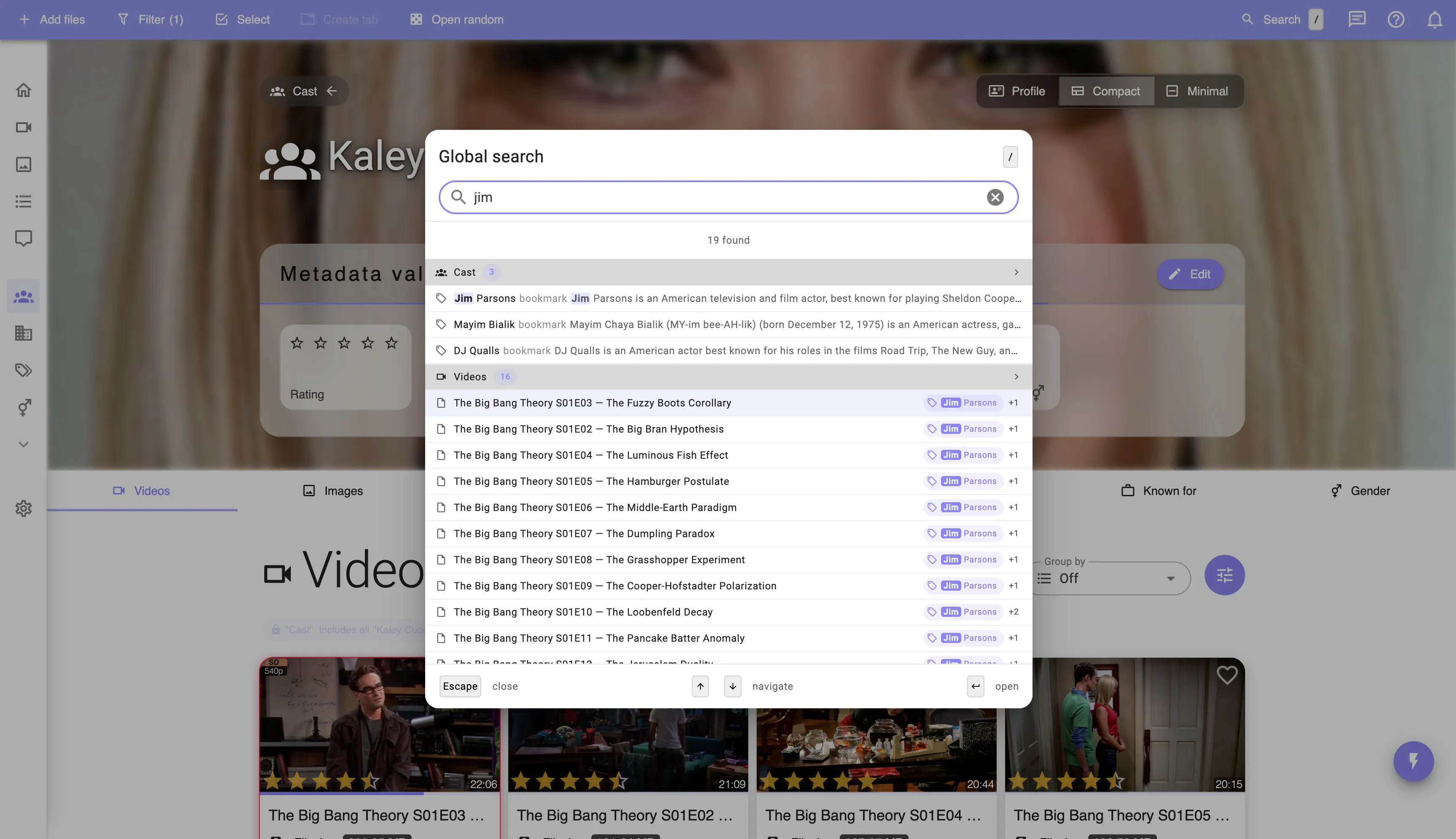
Task: Favorite the S01E05 video with heart icon
Action: 1227,675
